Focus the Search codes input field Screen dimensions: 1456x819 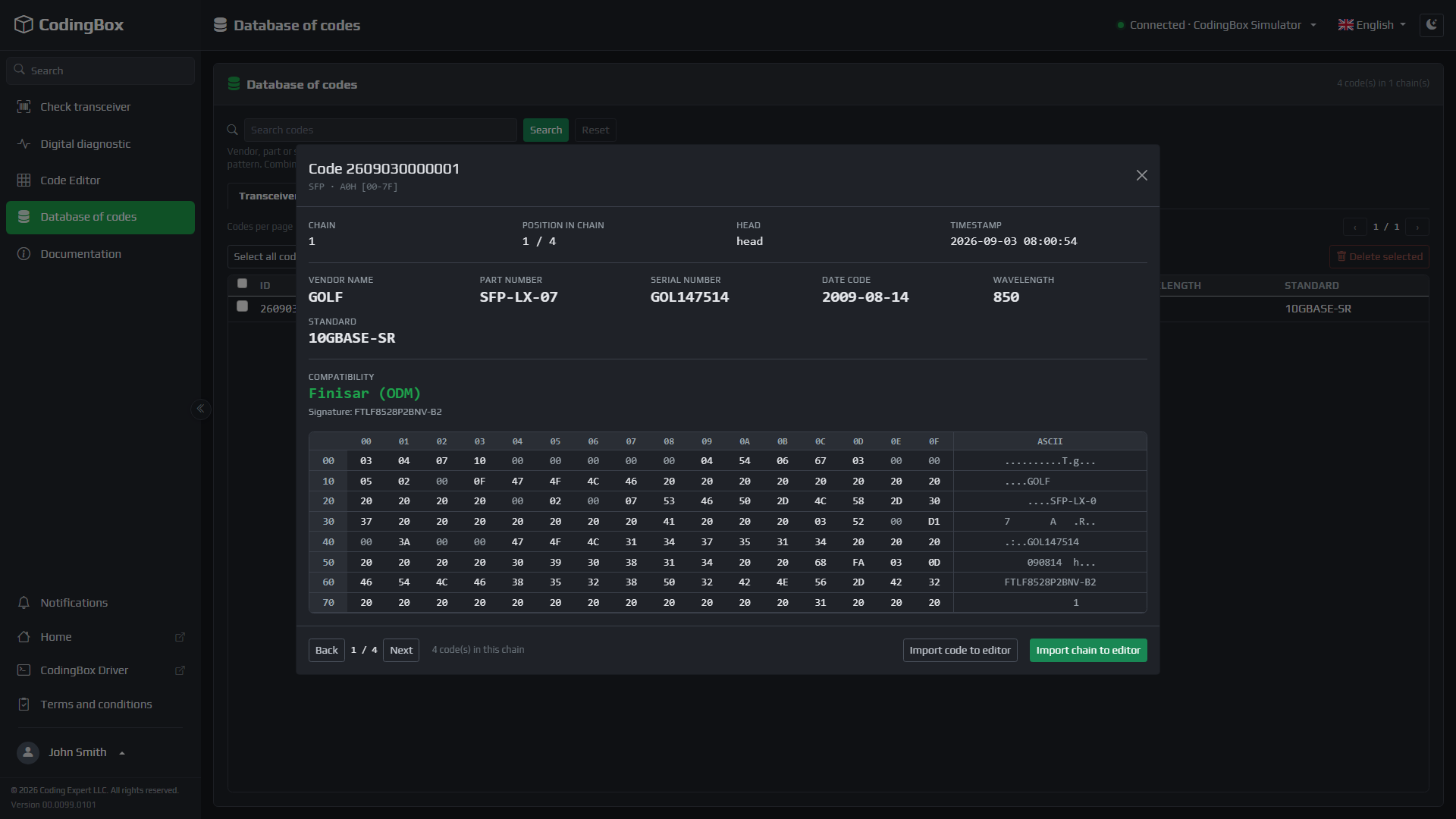point(381,130)
